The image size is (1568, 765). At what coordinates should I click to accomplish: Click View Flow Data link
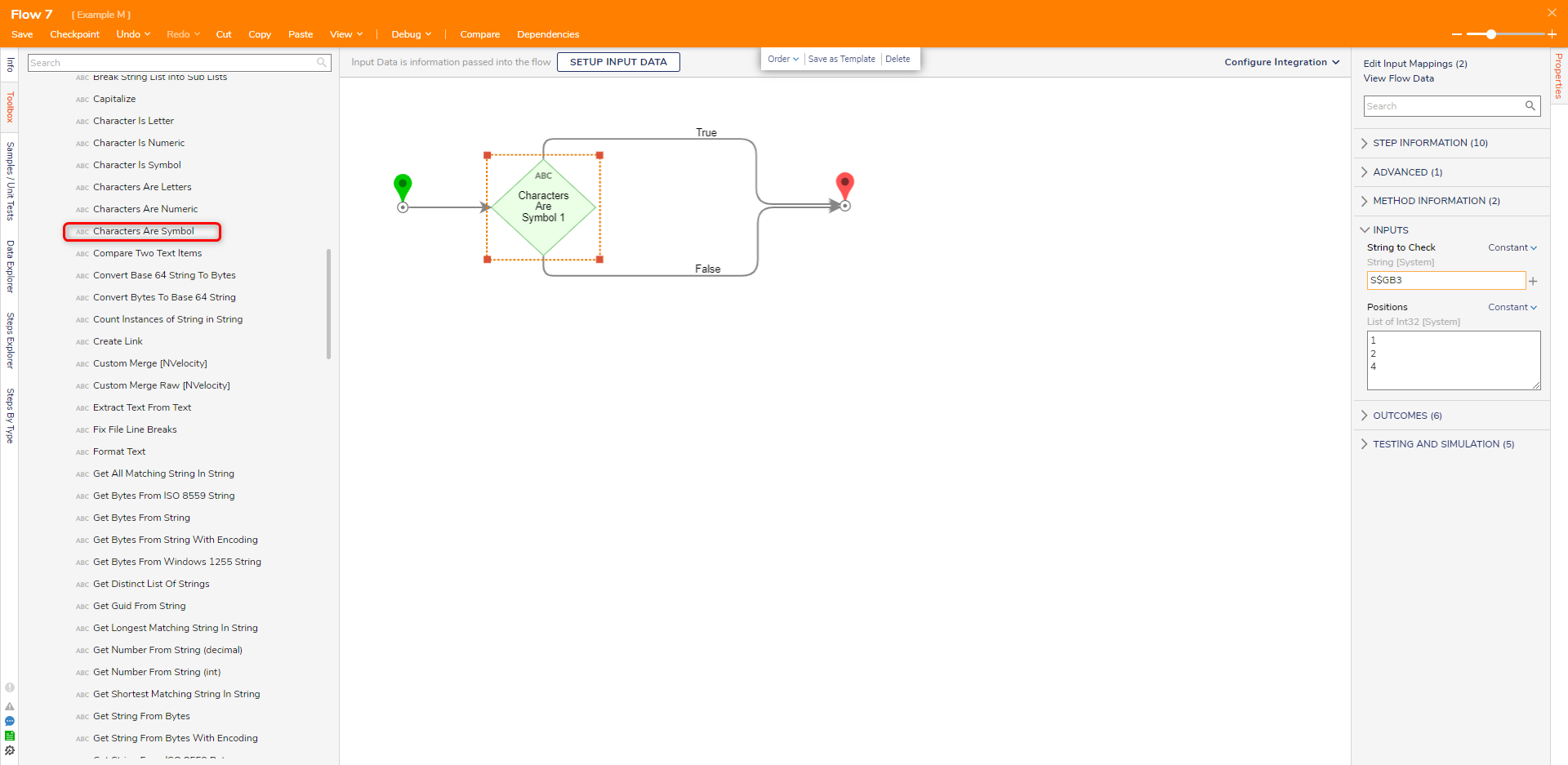tap(1398, 78)
